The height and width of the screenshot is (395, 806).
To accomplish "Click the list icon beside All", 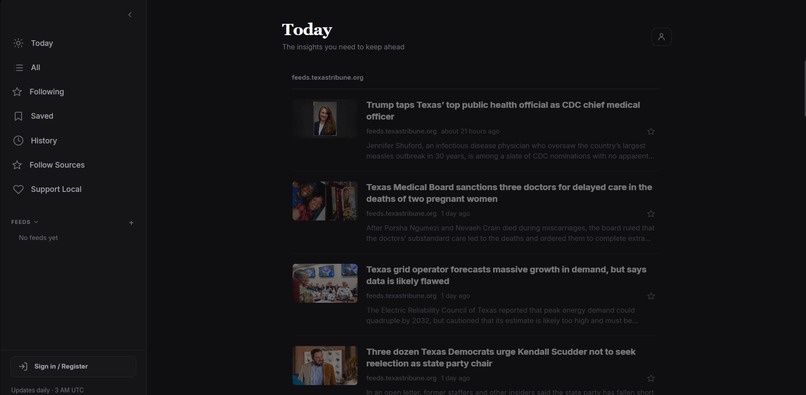I will pyautogui.click(x=19, y=67).
